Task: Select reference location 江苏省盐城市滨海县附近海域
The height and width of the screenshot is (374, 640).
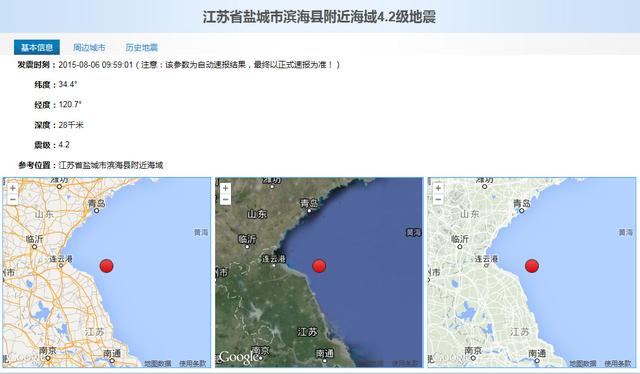Action: (111, 165)
